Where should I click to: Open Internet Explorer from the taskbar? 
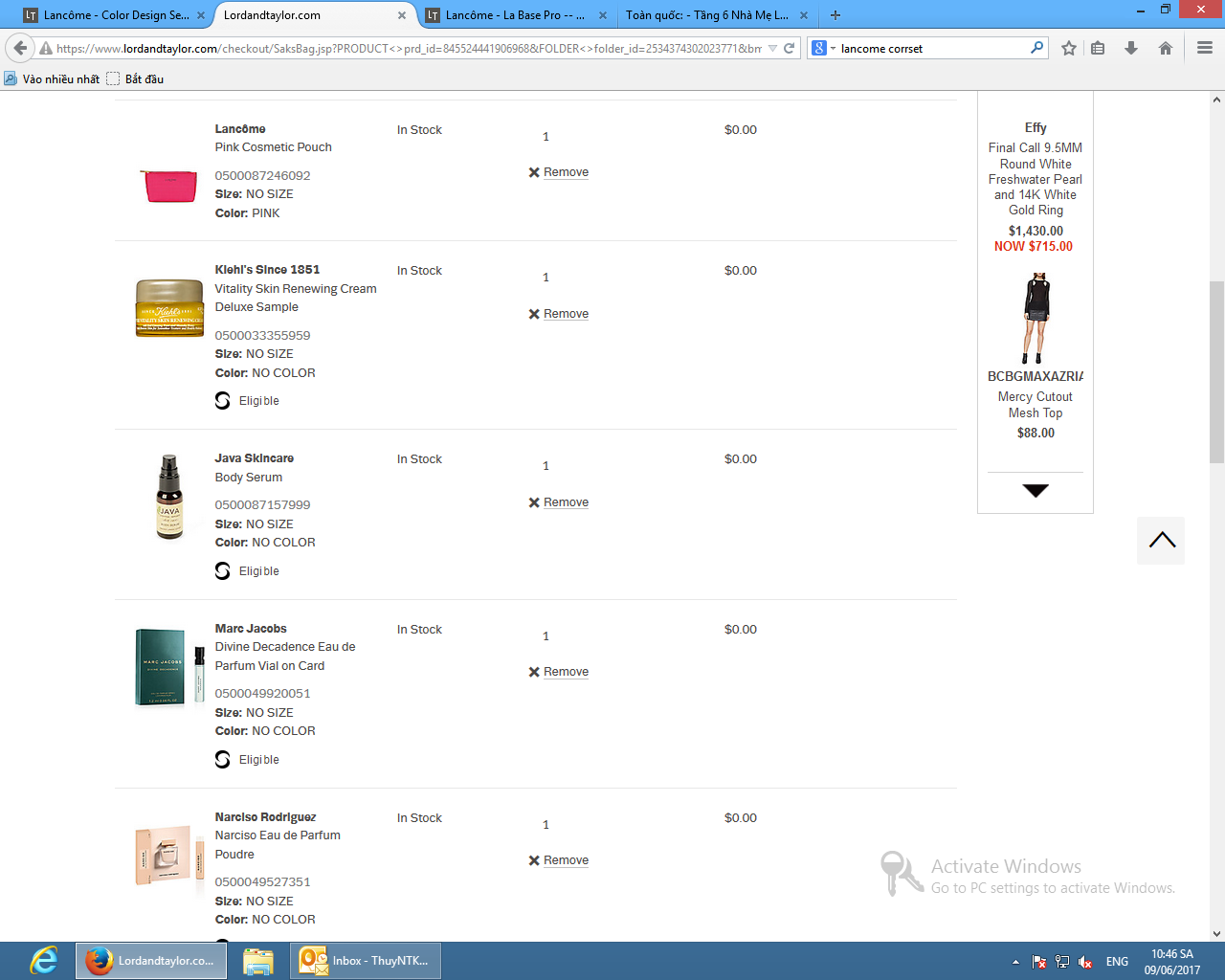tap(43, 961)
